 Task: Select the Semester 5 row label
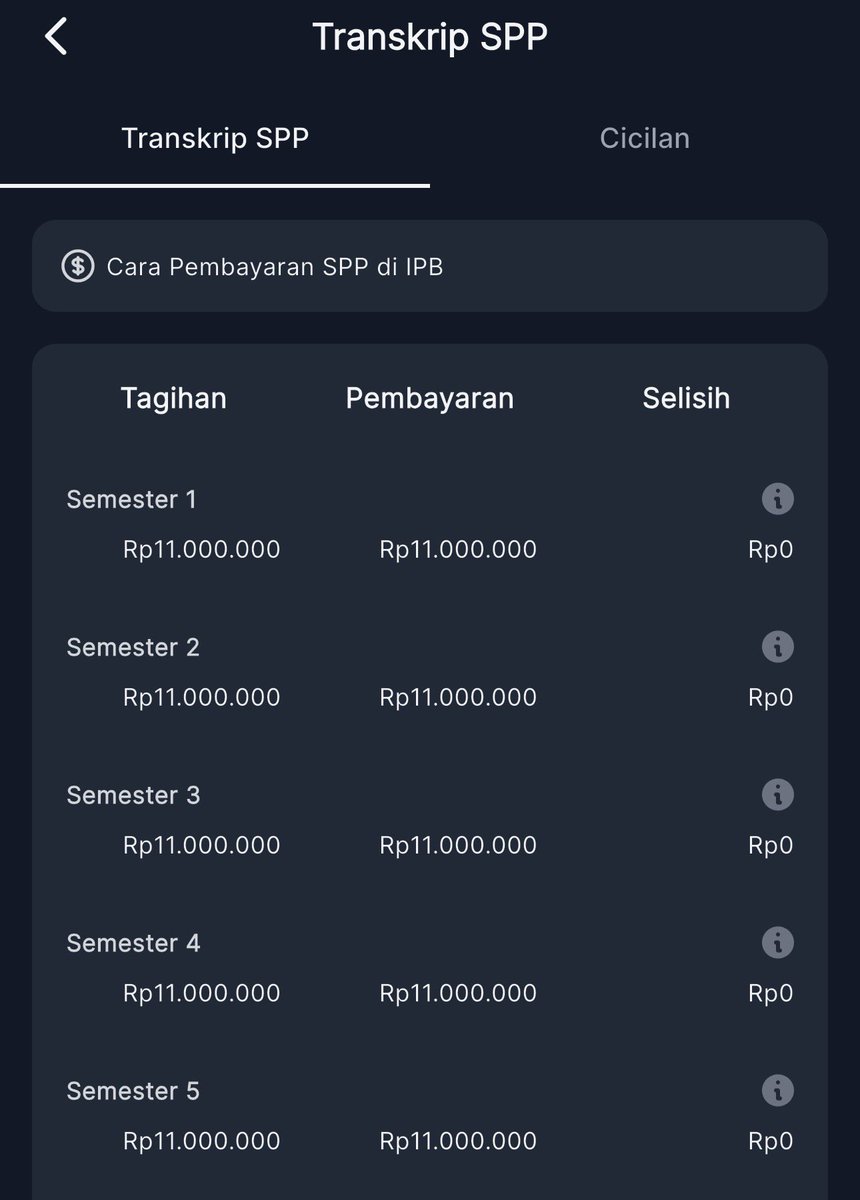pyautogui.click(x=133, y=1091)
